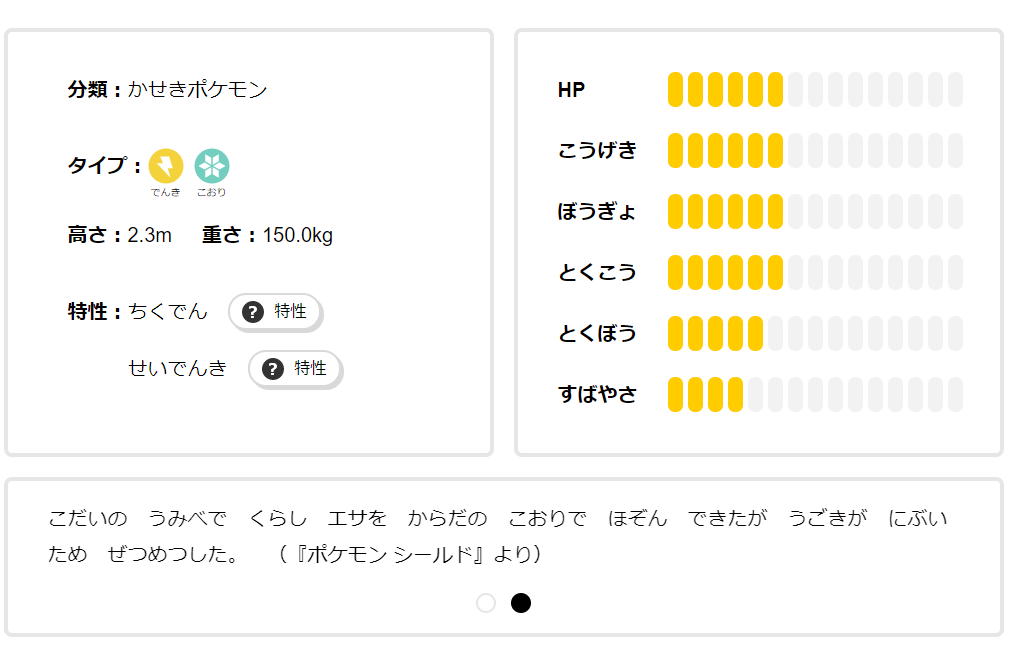Click the ぼうぎょ stat bar
Screen dimensions: 1009x646
pos(814,212)
